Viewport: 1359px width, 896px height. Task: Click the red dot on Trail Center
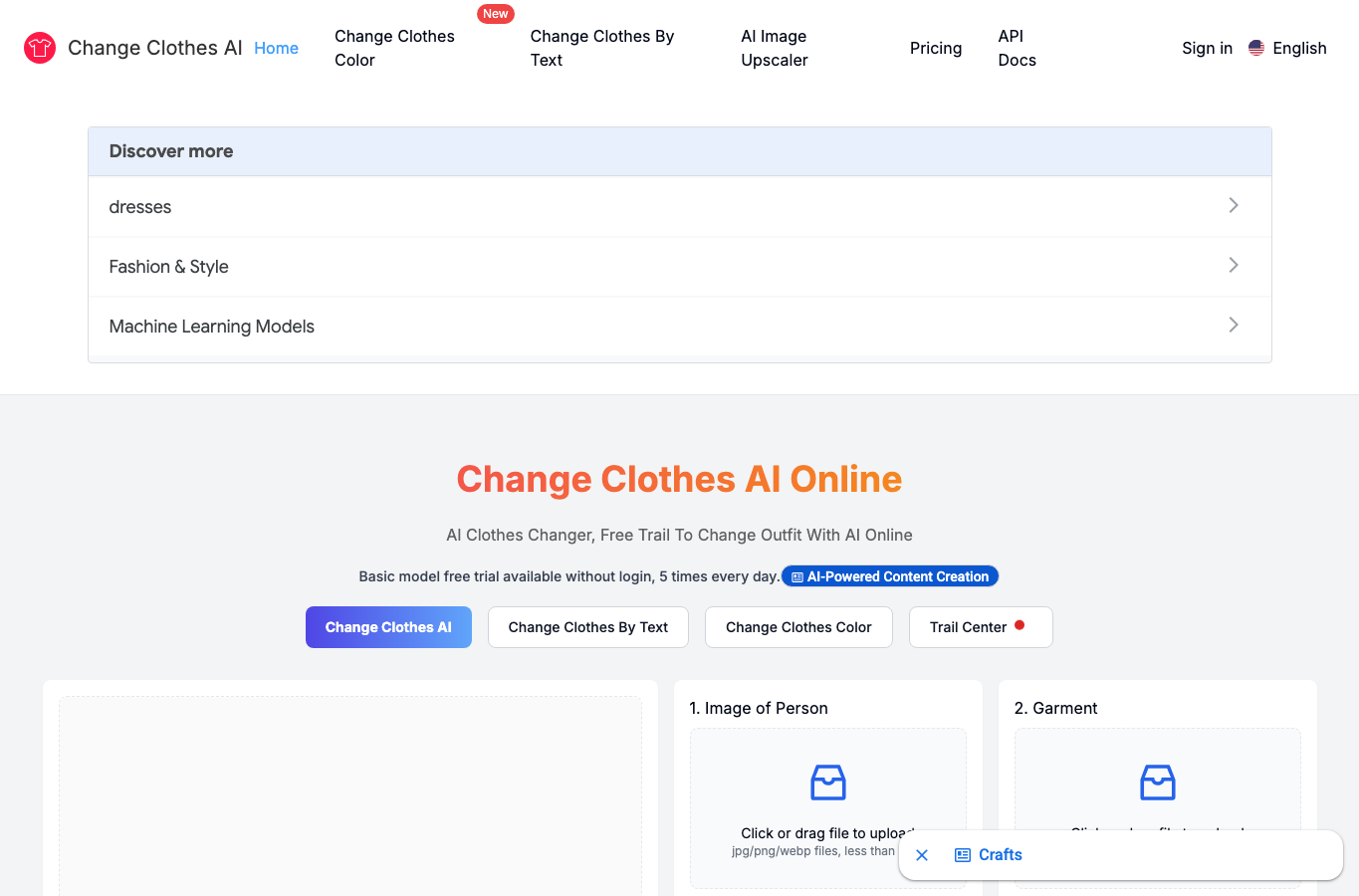point(1019,625)
